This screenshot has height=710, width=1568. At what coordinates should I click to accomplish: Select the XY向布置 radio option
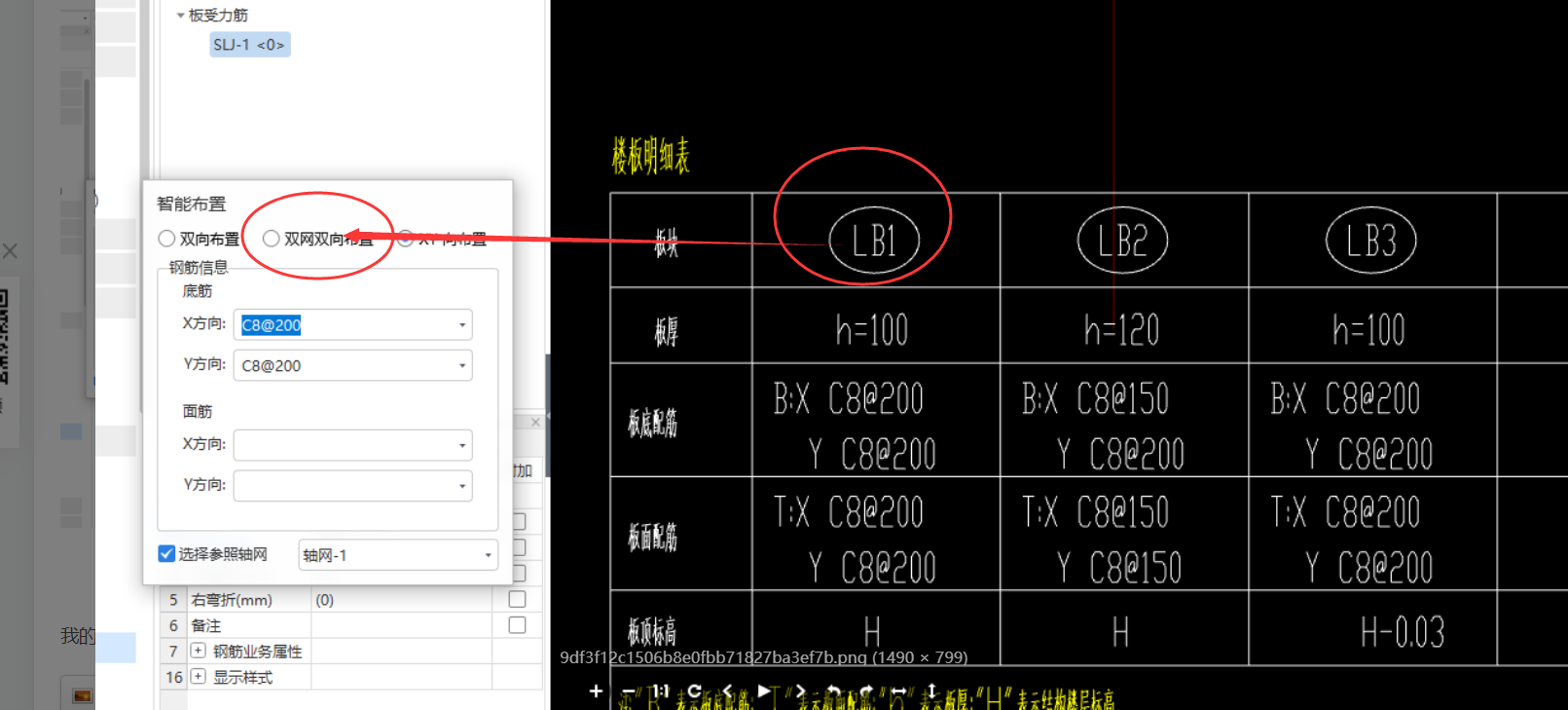[x=406, y=239]
